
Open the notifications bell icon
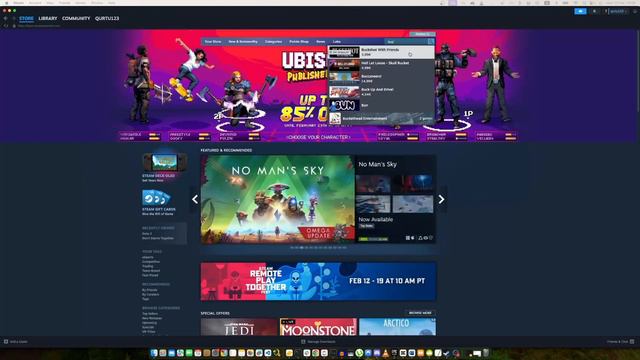[x=594, y=11]
